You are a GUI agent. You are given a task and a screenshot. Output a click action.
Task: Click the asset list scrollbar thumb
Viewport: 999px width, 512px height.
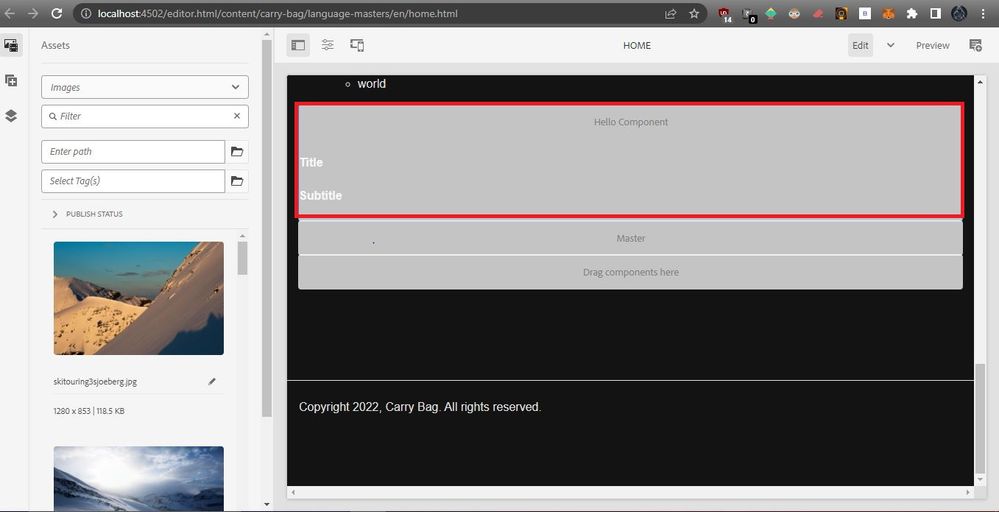click(x=242, y=257)
